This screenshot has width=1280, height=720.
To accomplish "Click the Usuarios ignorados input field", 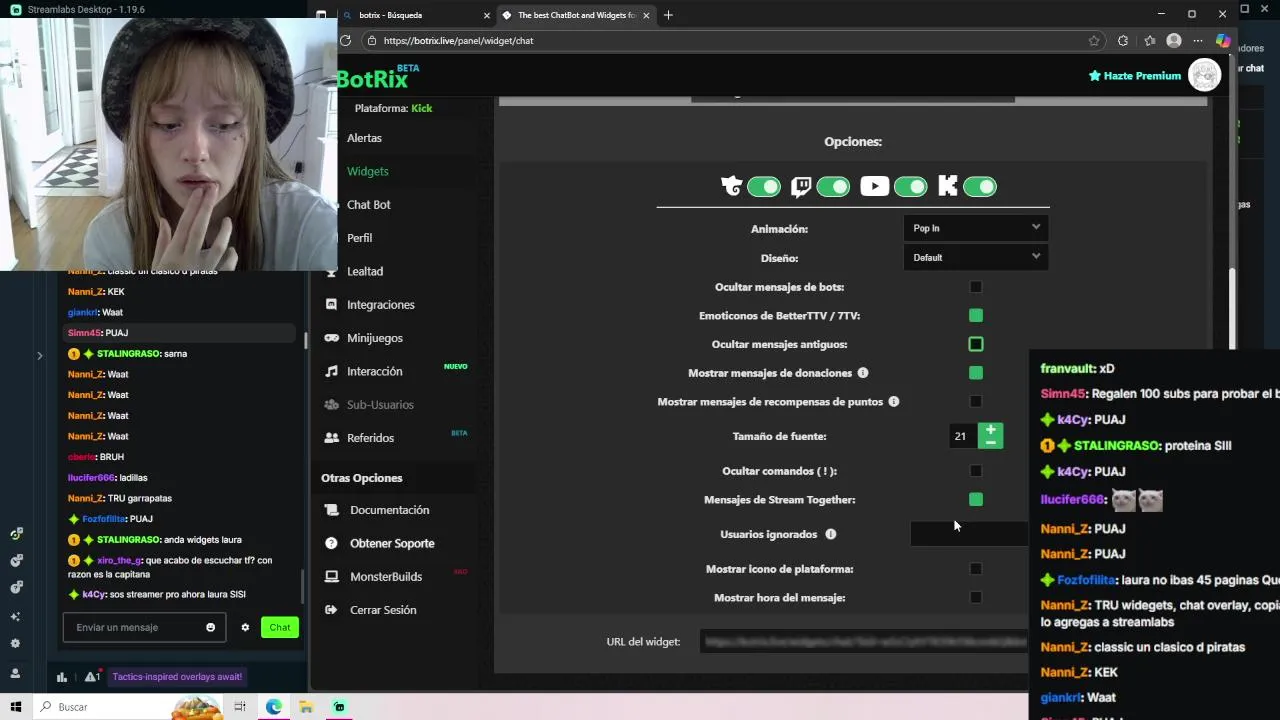I will coord(968,534).
